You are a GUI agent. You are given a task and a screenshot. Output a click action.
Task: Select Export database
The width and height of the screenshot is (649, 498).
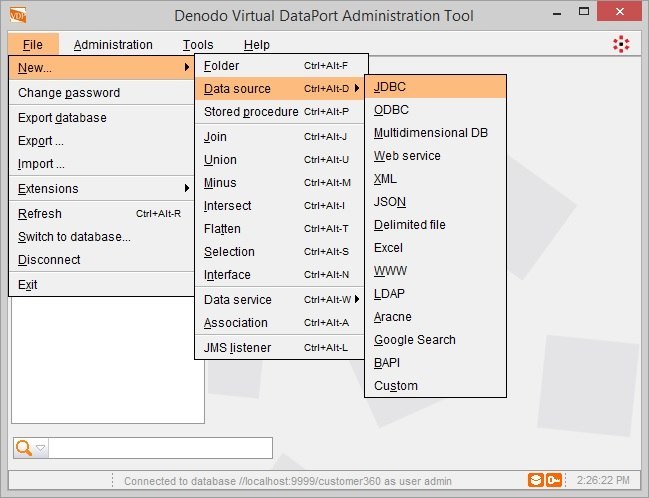[x=101, y=118]
